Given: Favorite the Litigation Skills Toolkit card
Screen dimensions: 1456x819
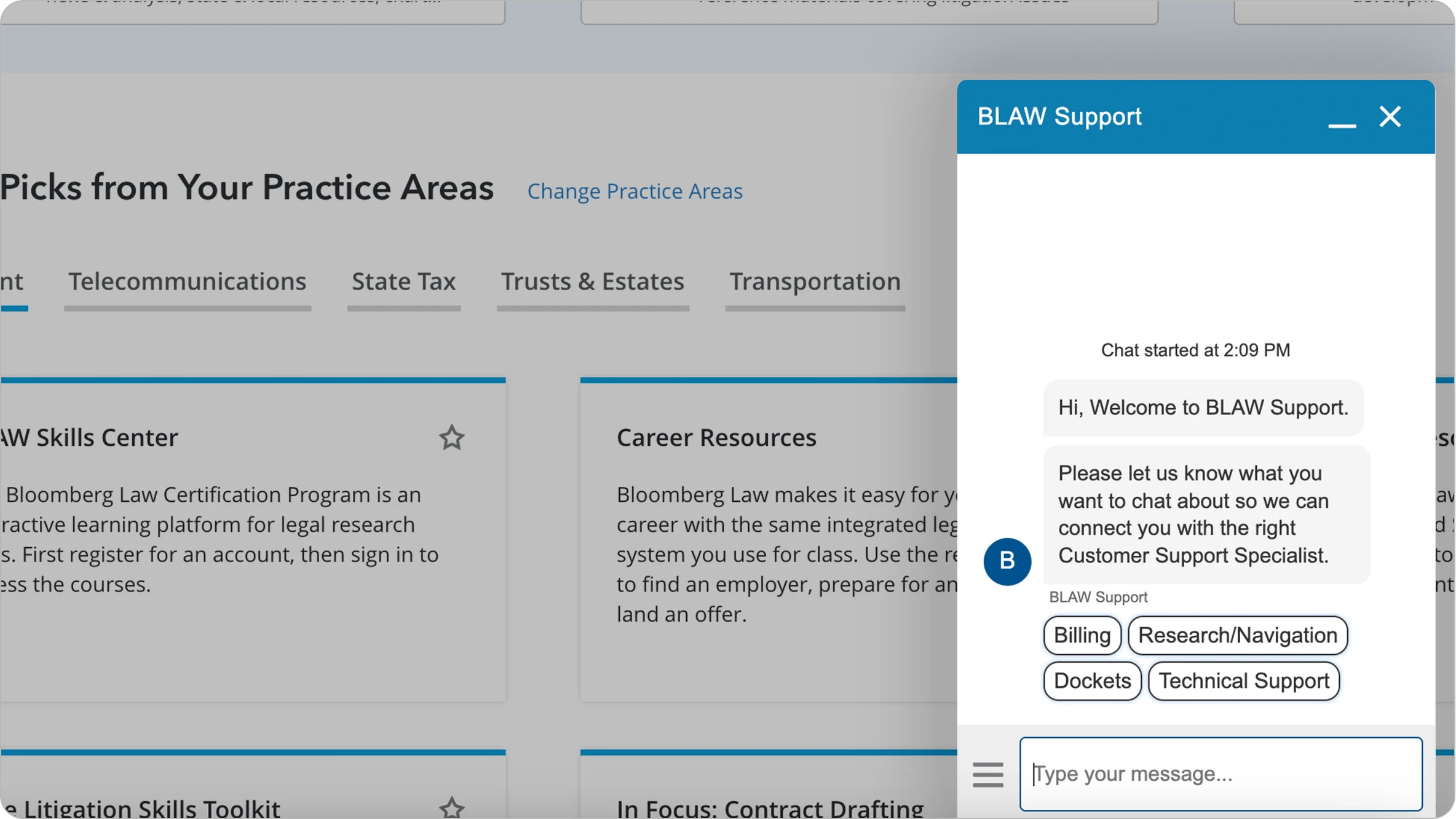Looking at the screenshot, I should [451, 807].
